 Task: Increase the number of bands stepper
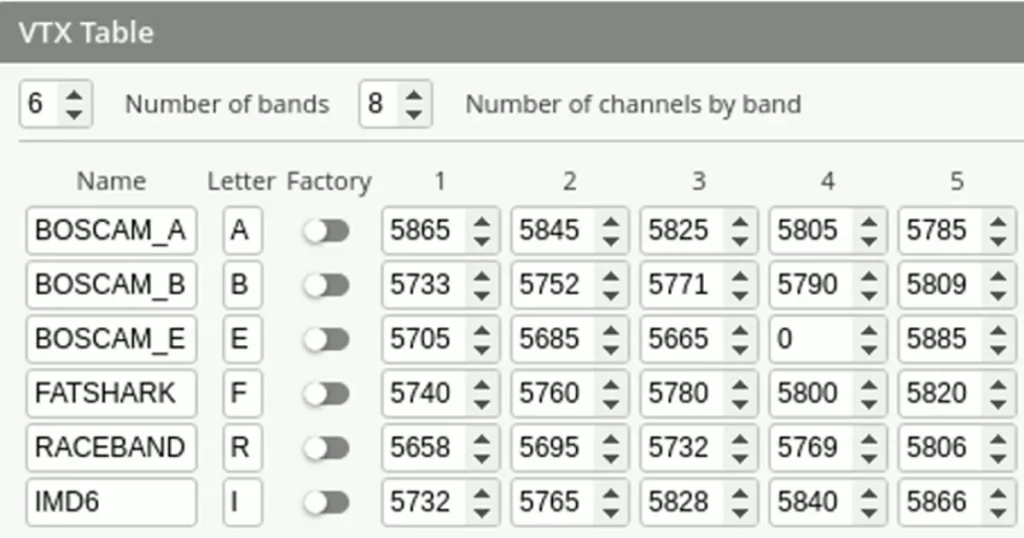(74, 95)
